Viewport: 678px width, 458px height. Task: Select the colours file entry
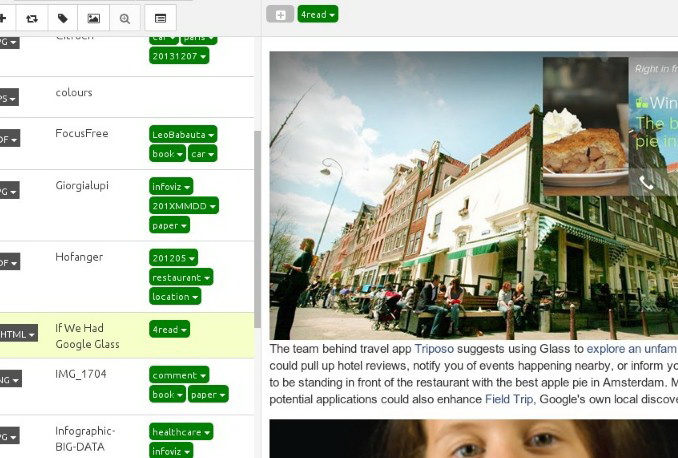(x=74, y=93)
